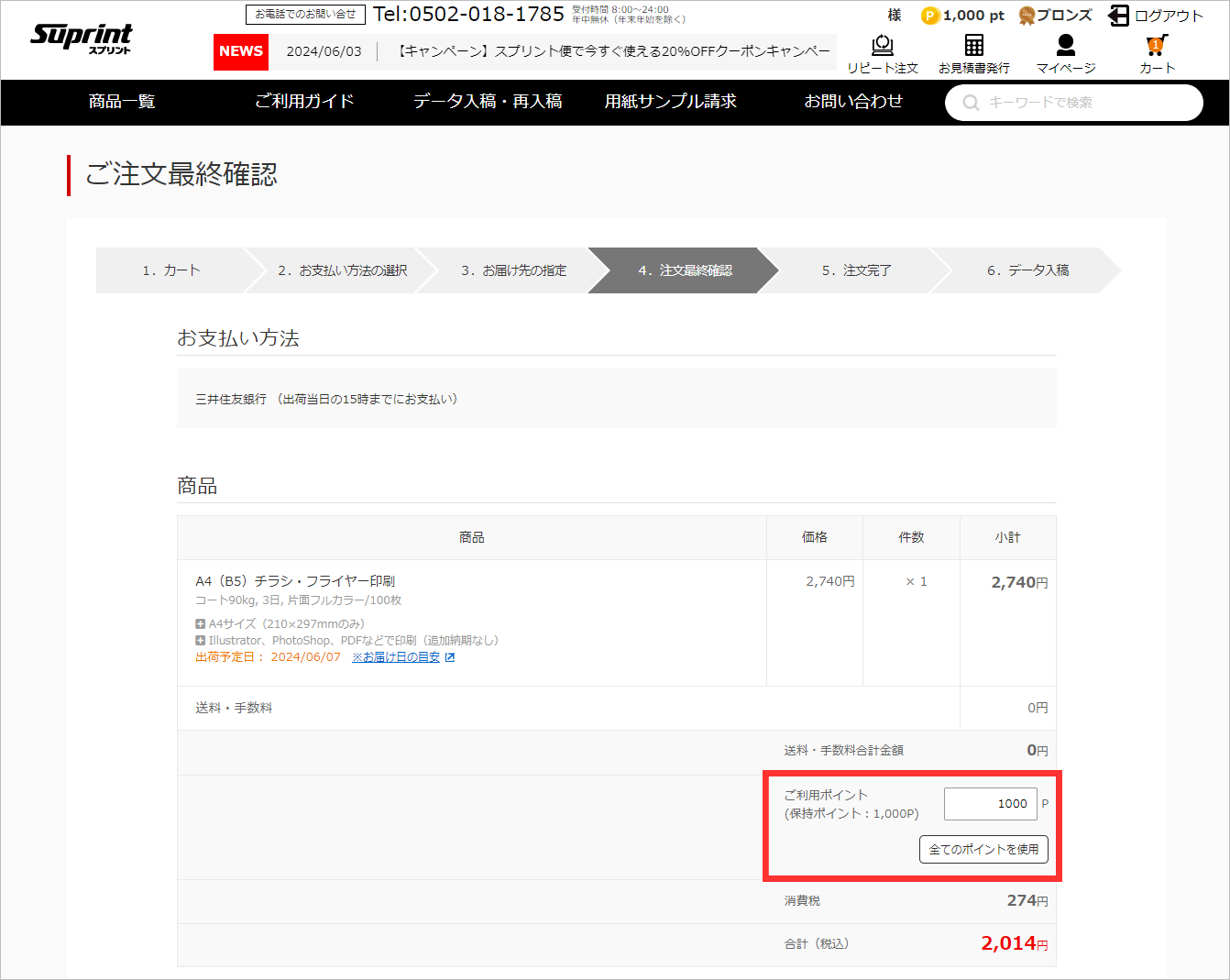Open 用紙サンプル請求 menu item

click(x=670, y=102)
